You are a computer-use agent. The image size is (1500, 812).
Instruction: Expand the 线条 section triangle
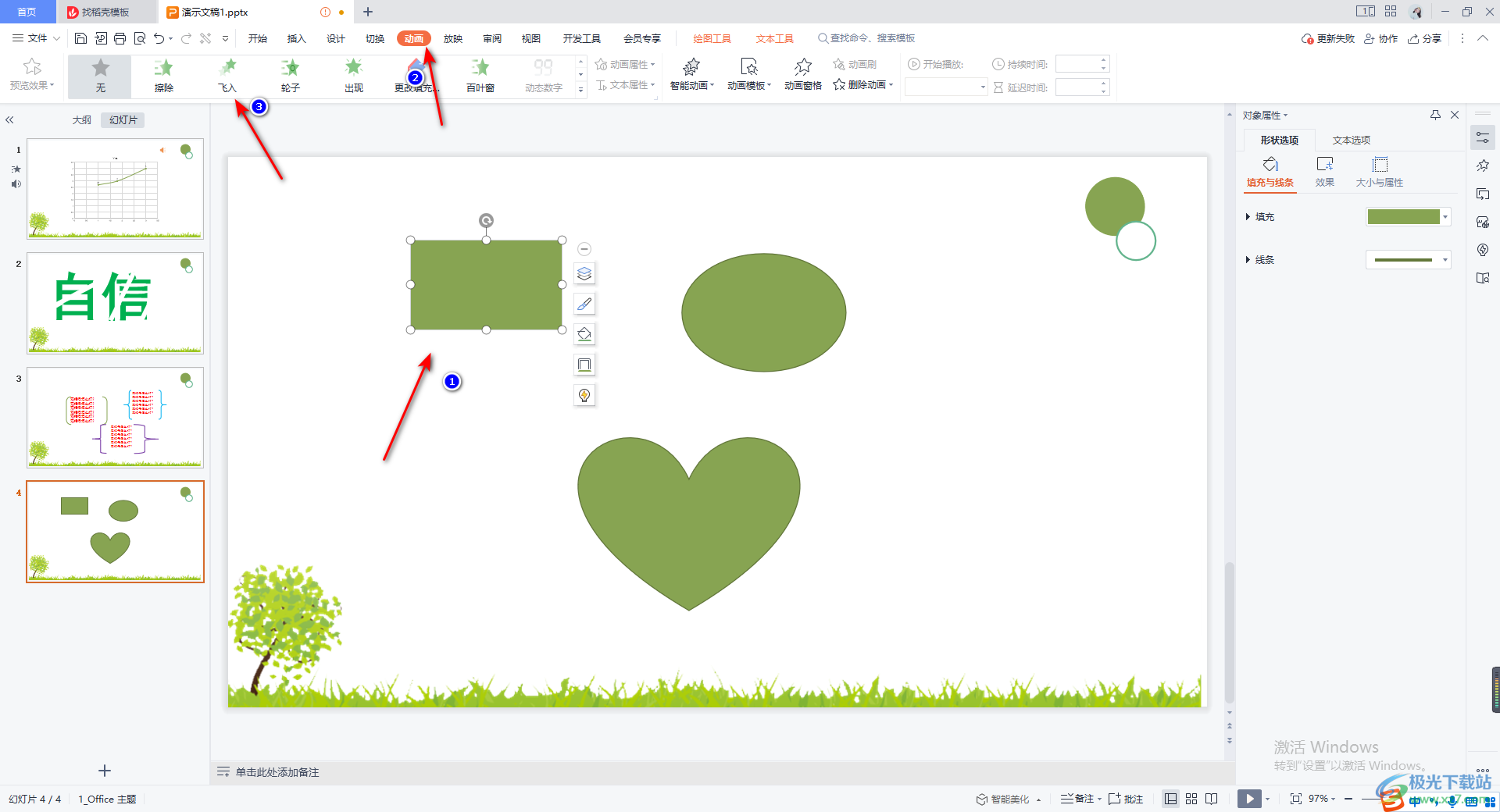tap(1248, 260)
